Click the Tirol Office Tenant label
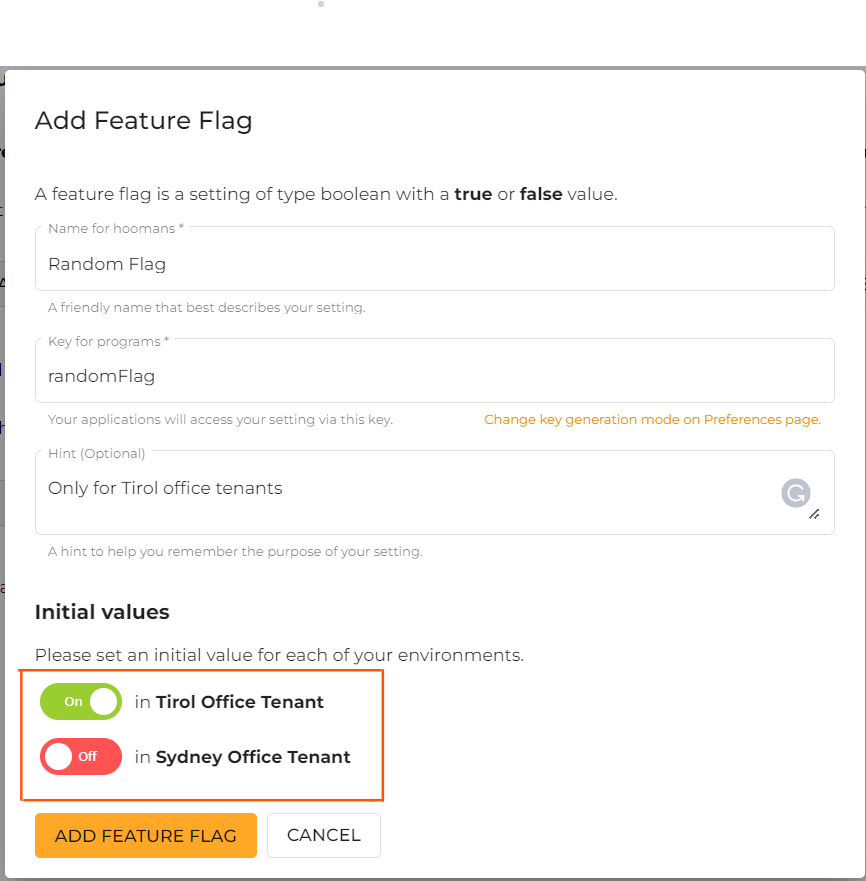 [240, 702]
